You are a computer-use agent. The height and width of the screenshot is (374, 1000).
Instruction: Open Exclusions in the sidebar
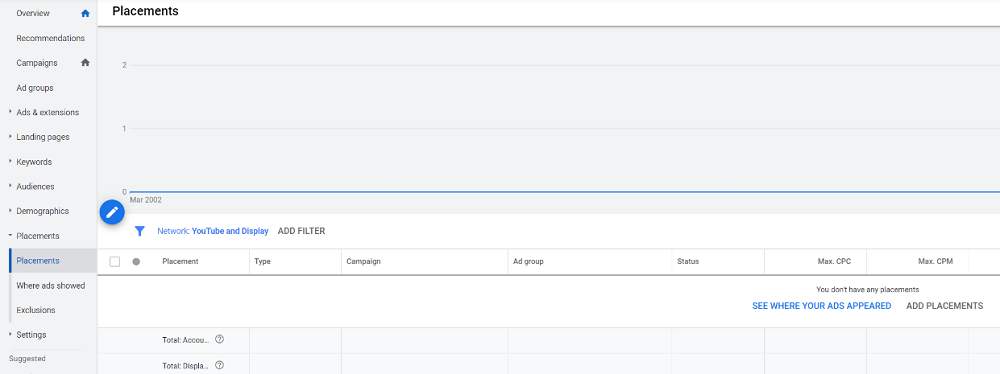pyautogui.click(x=36, y=310)
